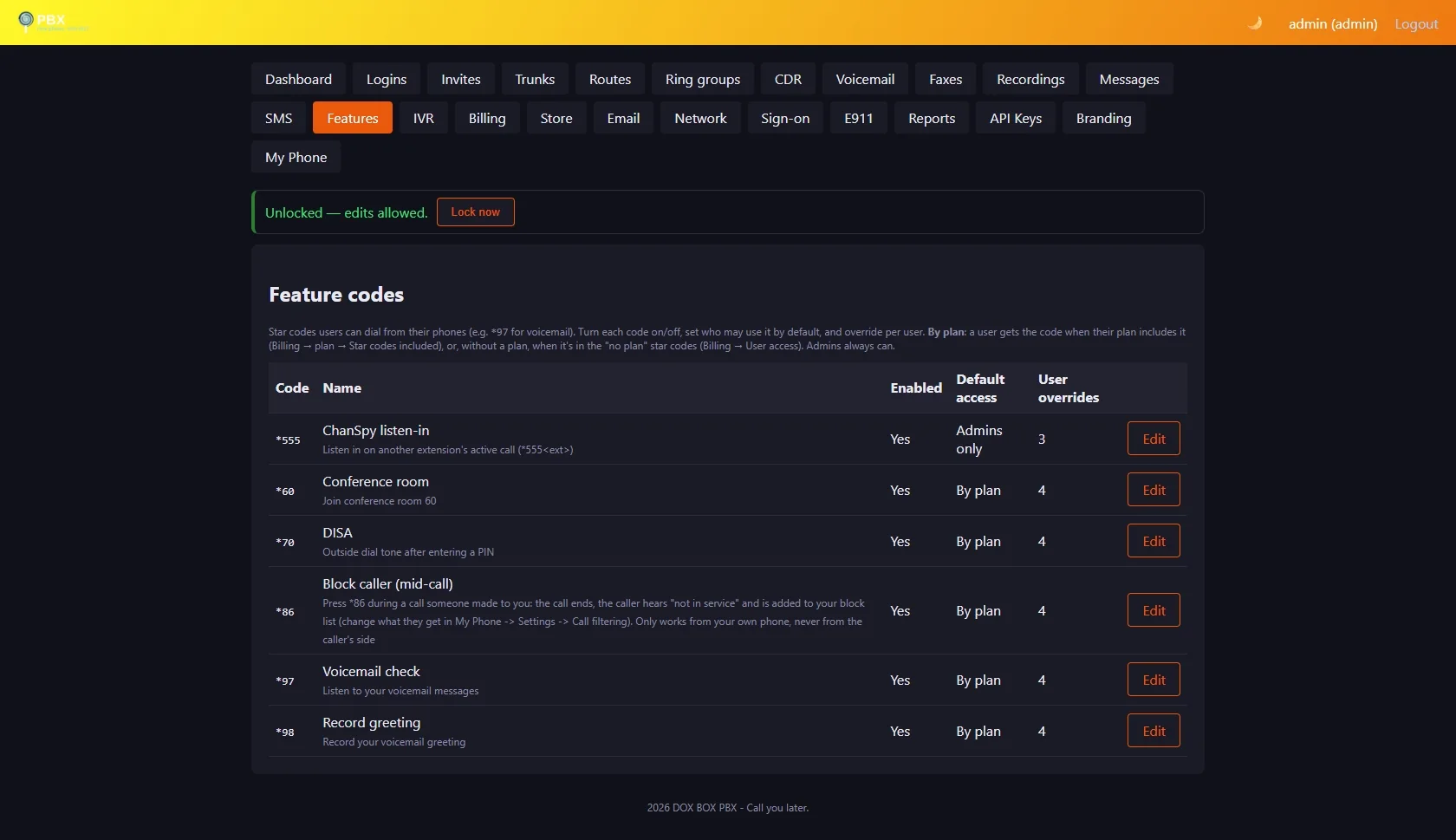The image size is (1456, 840).
Task: Click the Lock now button
Action: [x=476, y=212]
